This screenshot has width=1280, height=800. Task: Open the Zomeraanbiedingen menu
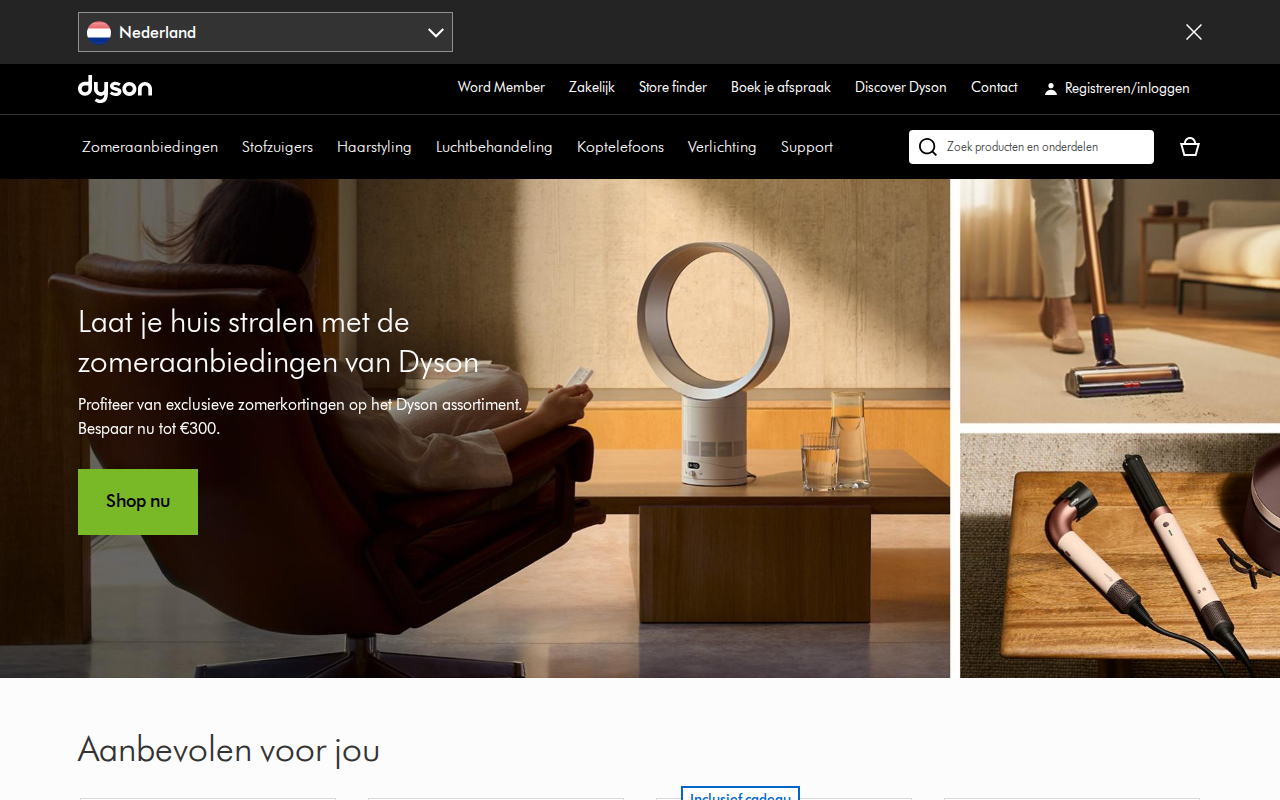point(150,147)
